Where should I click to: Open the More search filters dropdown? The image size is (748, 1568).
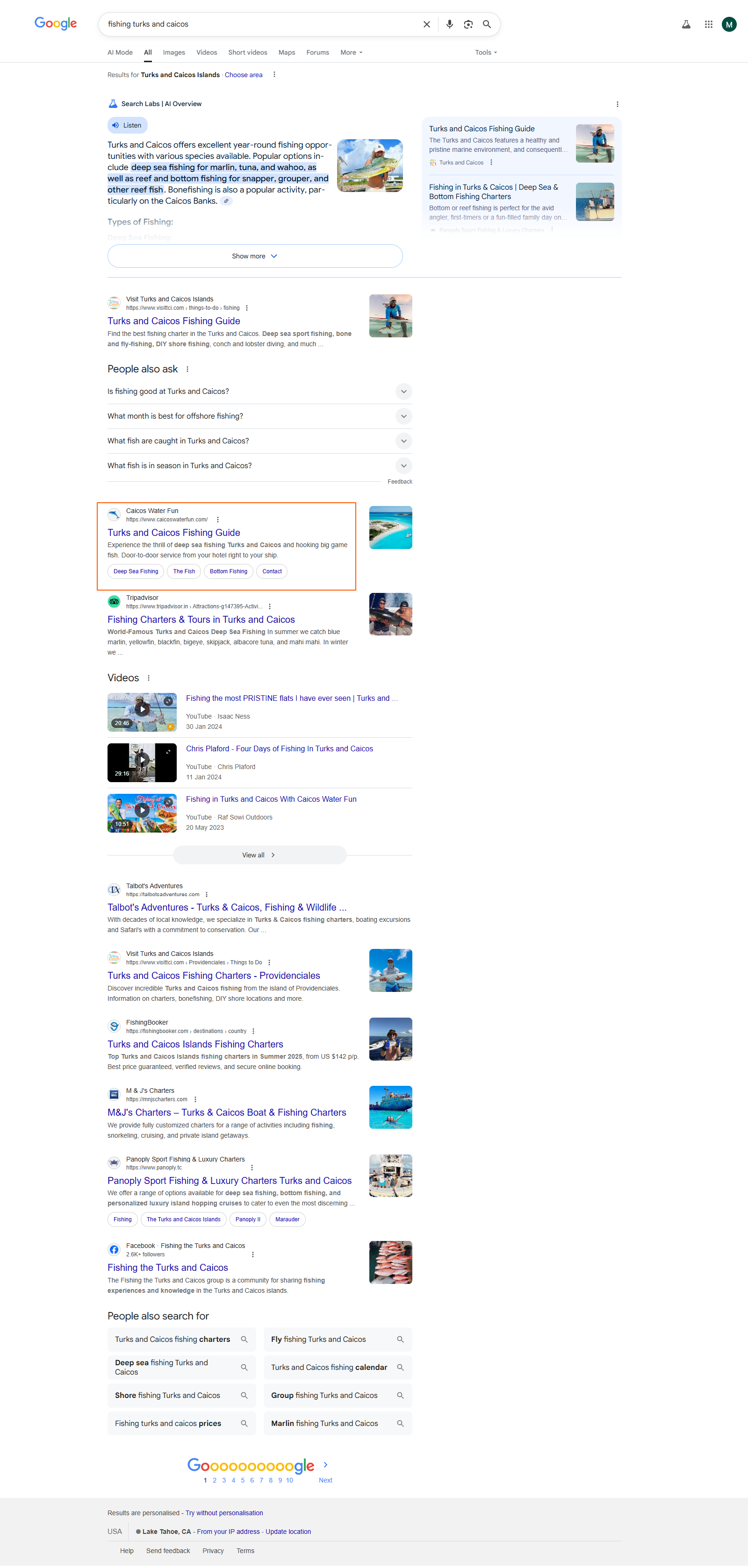[352, 52]
